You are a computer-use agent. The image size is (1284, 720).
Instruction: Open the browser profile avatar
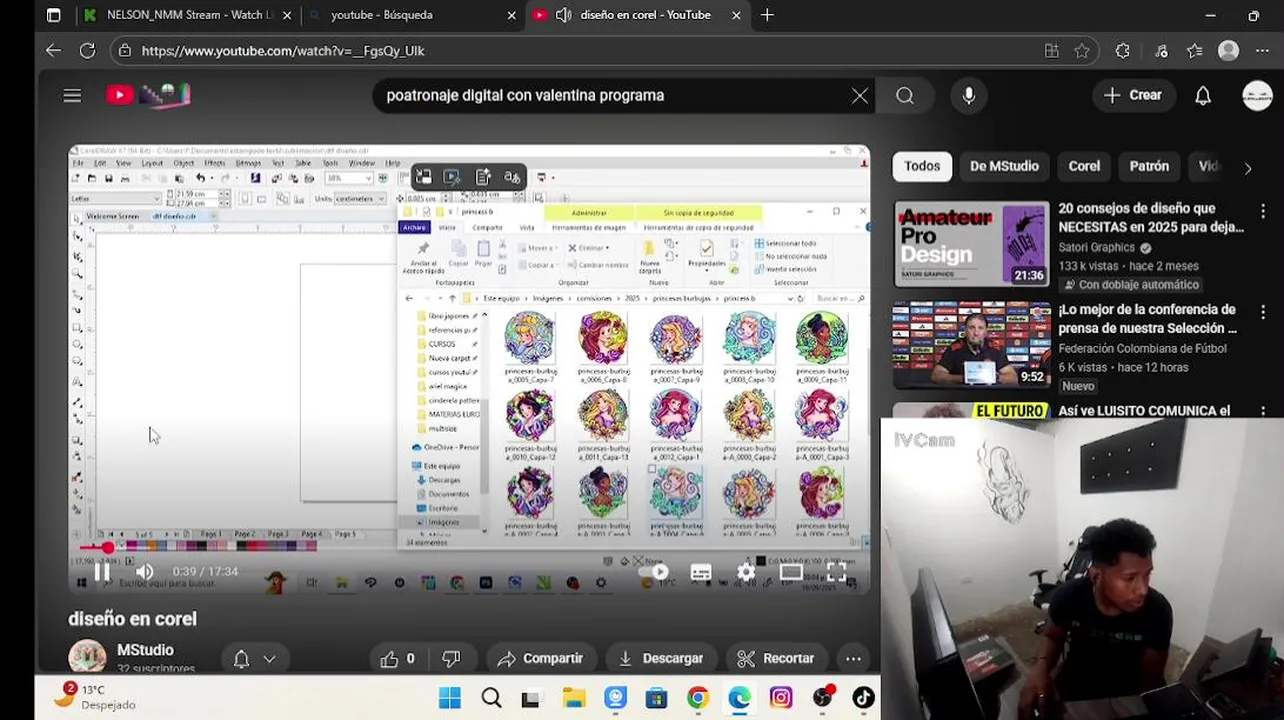tap(1229, 51)
